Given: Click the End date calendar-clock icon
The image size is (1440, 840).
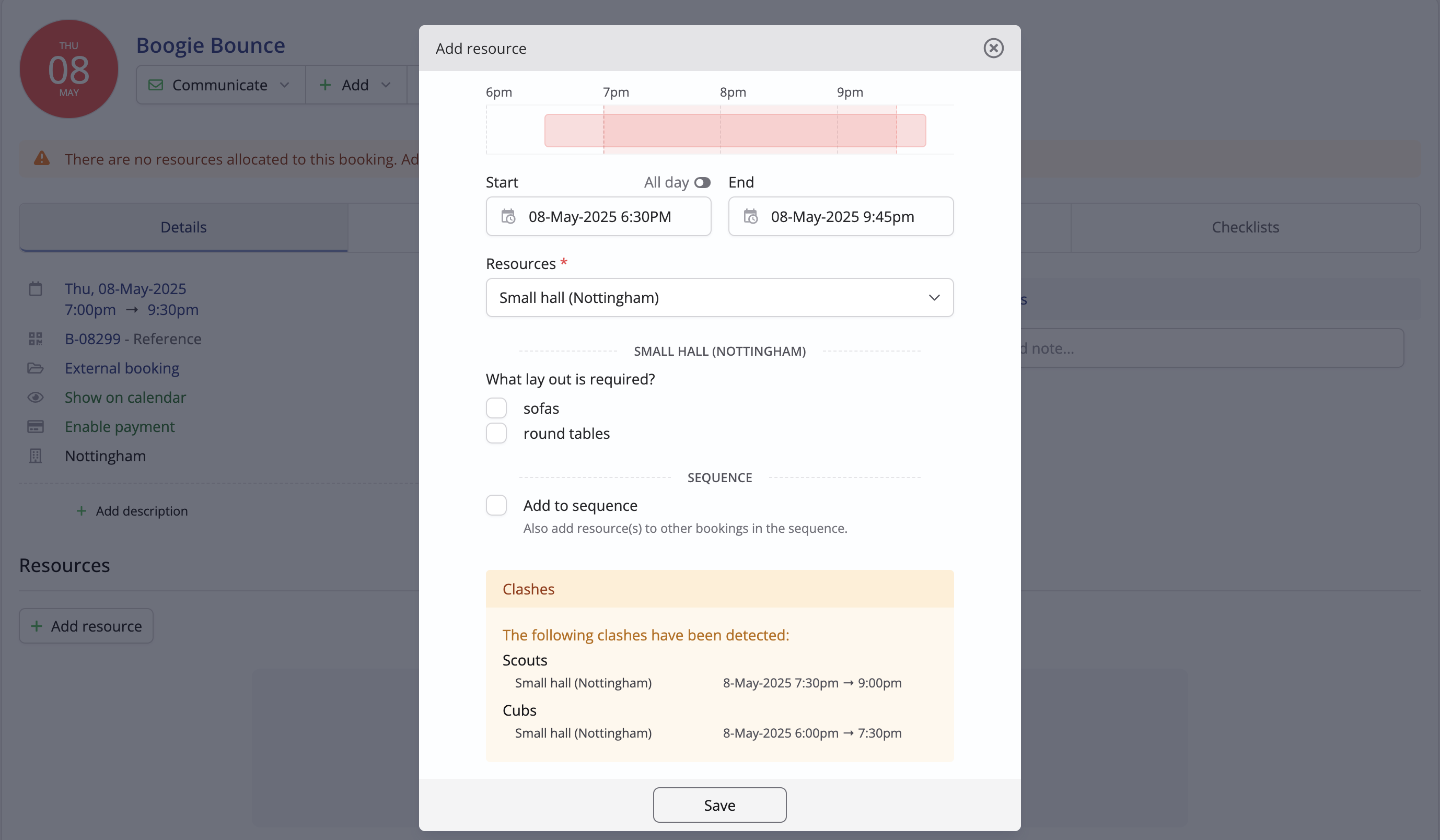Looking at the screenshot, I should [x=750, y=217].
